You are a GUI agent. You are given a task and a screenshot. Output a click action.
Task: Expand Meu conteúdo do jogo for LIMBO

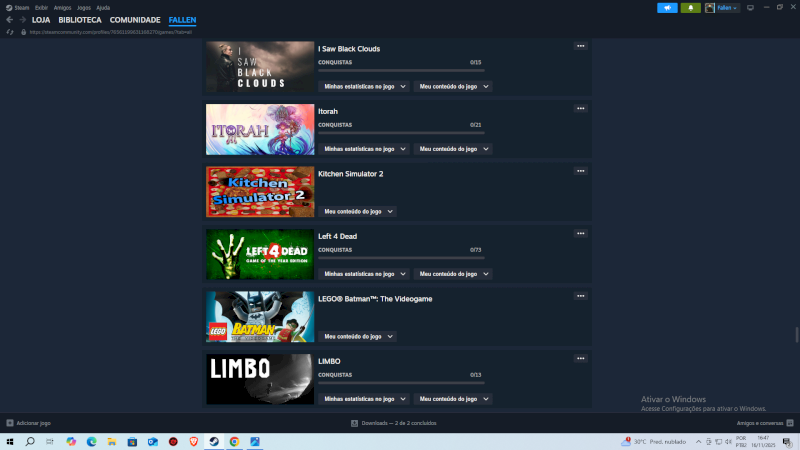453,399
